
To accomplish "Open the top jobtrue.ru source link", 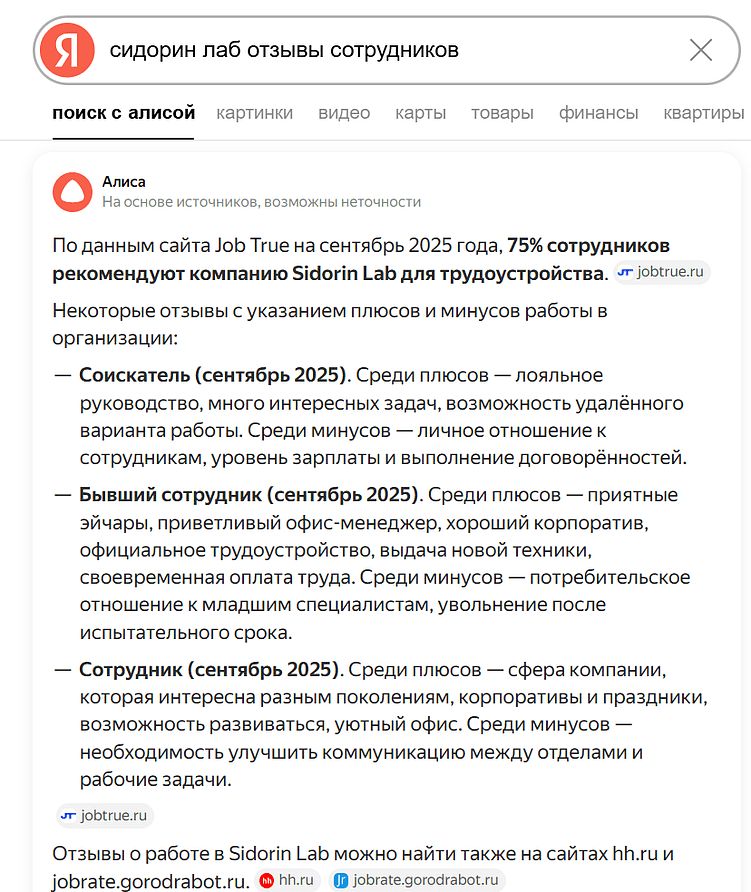I will [661, 272].
